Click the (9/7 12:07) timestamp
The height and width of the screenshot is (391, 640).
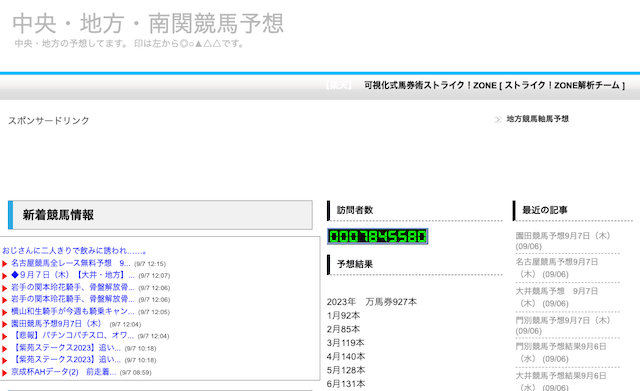(x=154, y=276)
